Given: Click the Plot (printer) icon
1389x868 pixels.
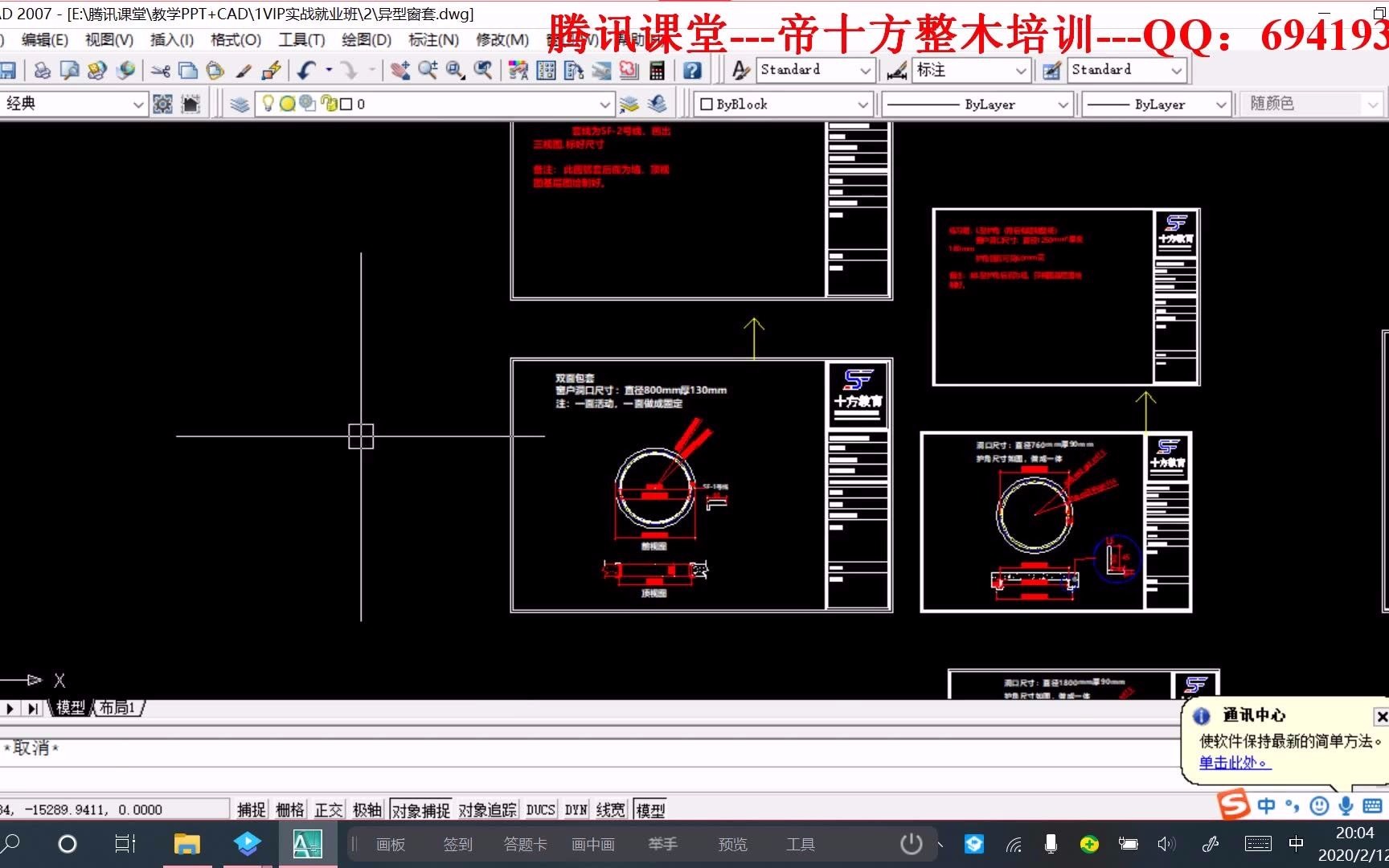Looking at the screenshot, I should coord(43,71).
